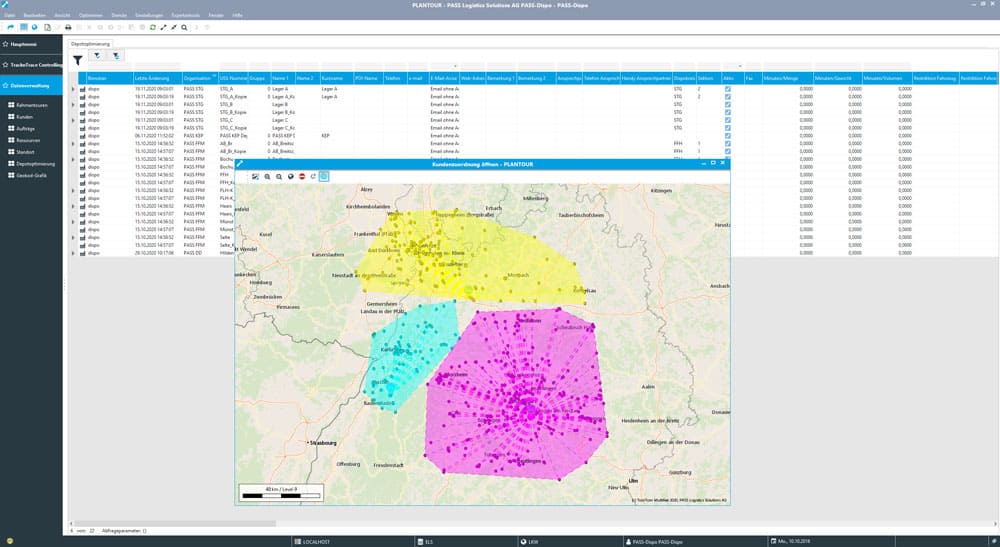Open Ressourcen in the sidebar

point(28,140)
